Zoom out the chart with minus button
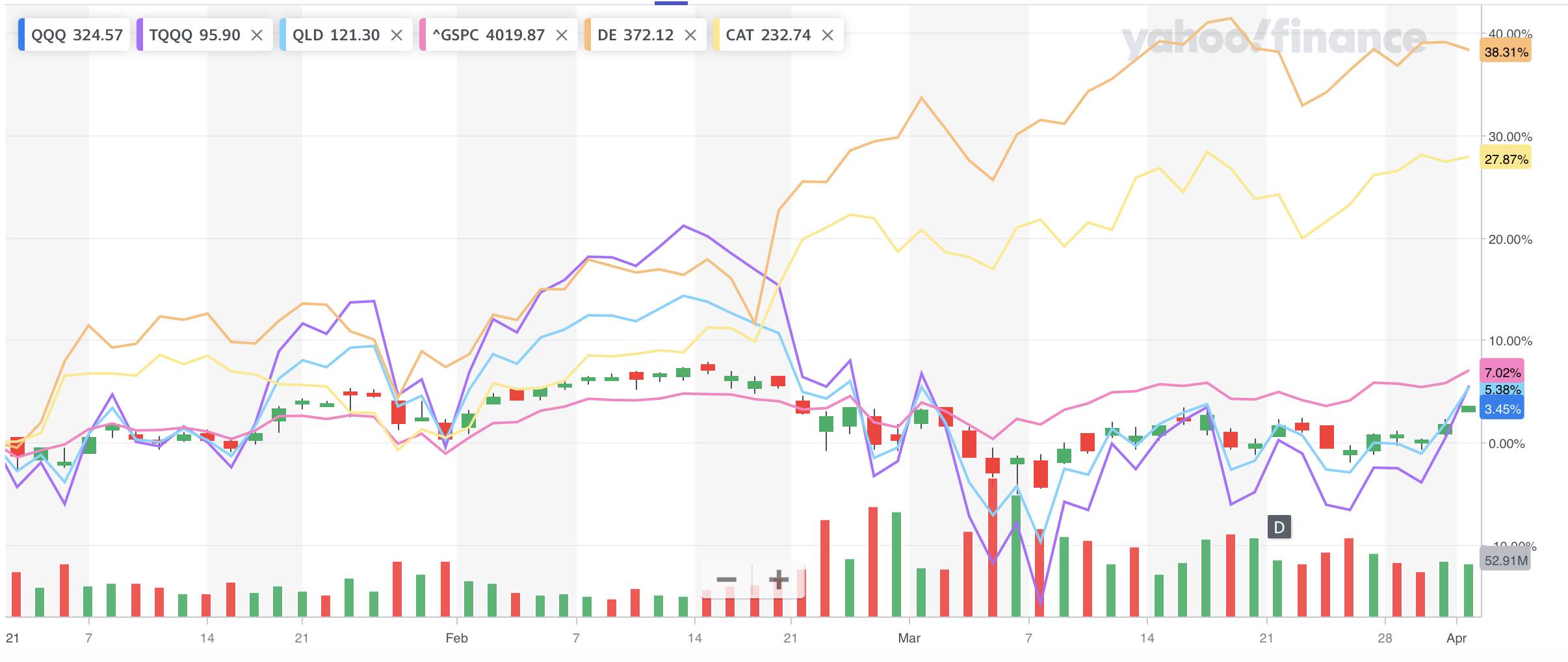 (726, 579)
